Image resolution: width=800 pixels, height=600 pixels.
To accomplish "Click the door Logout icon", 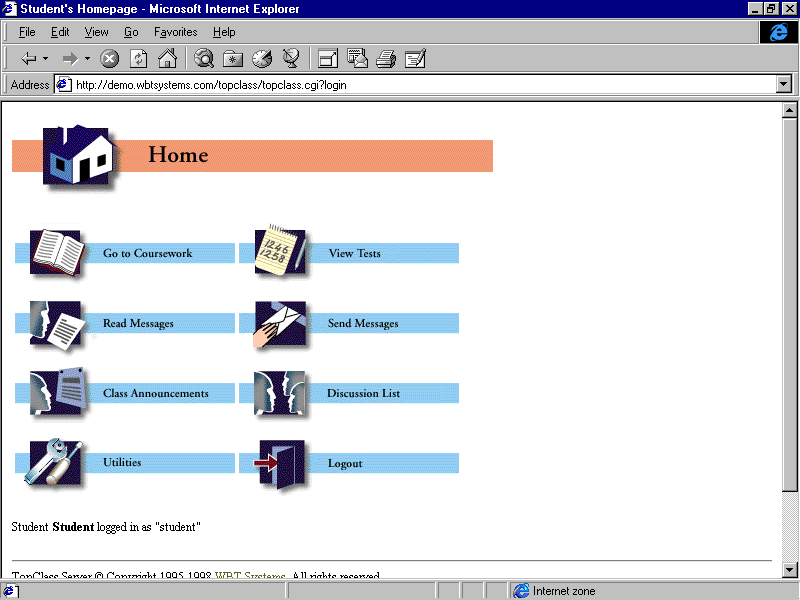I will tap(279, 464).
